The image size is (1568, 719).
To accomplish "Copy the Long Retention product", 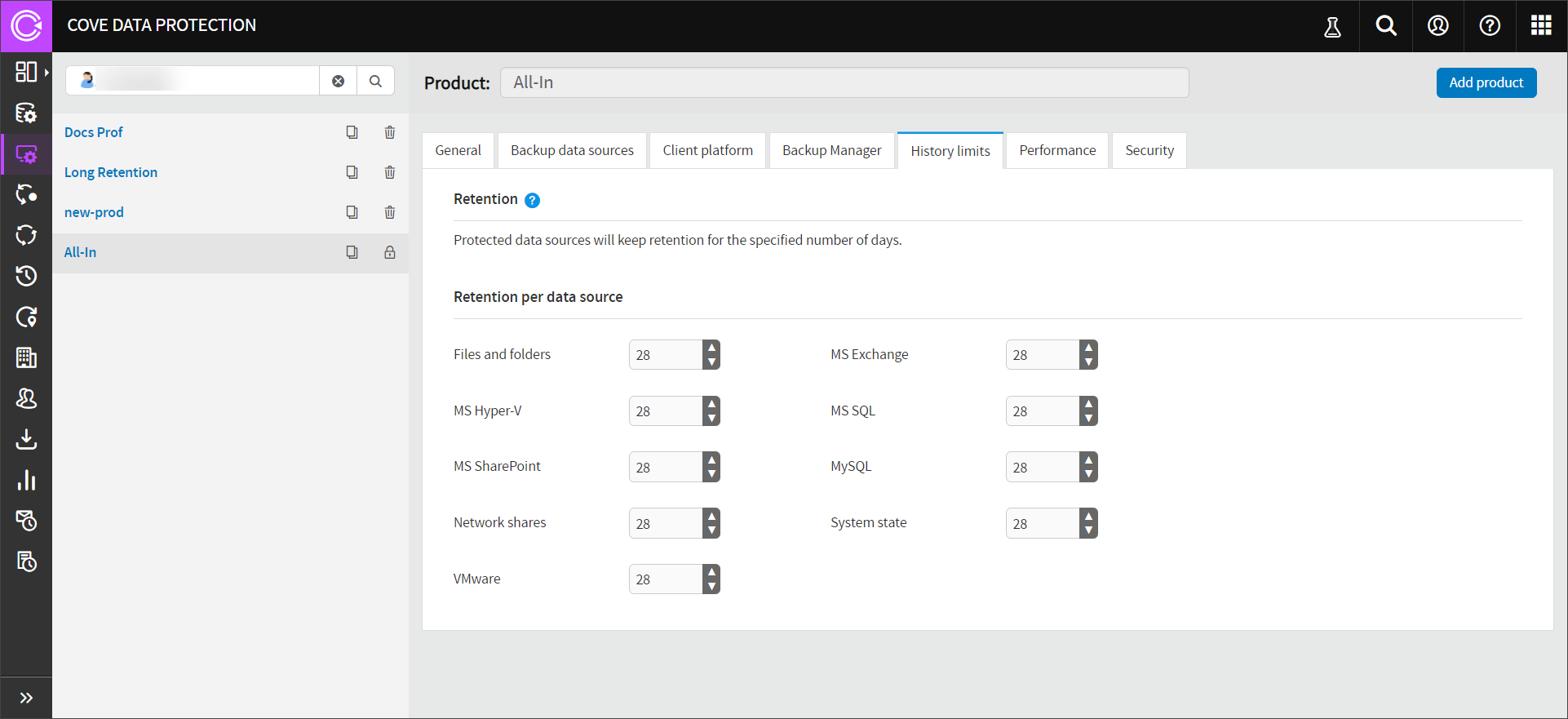I will click(x=352, y=172).
